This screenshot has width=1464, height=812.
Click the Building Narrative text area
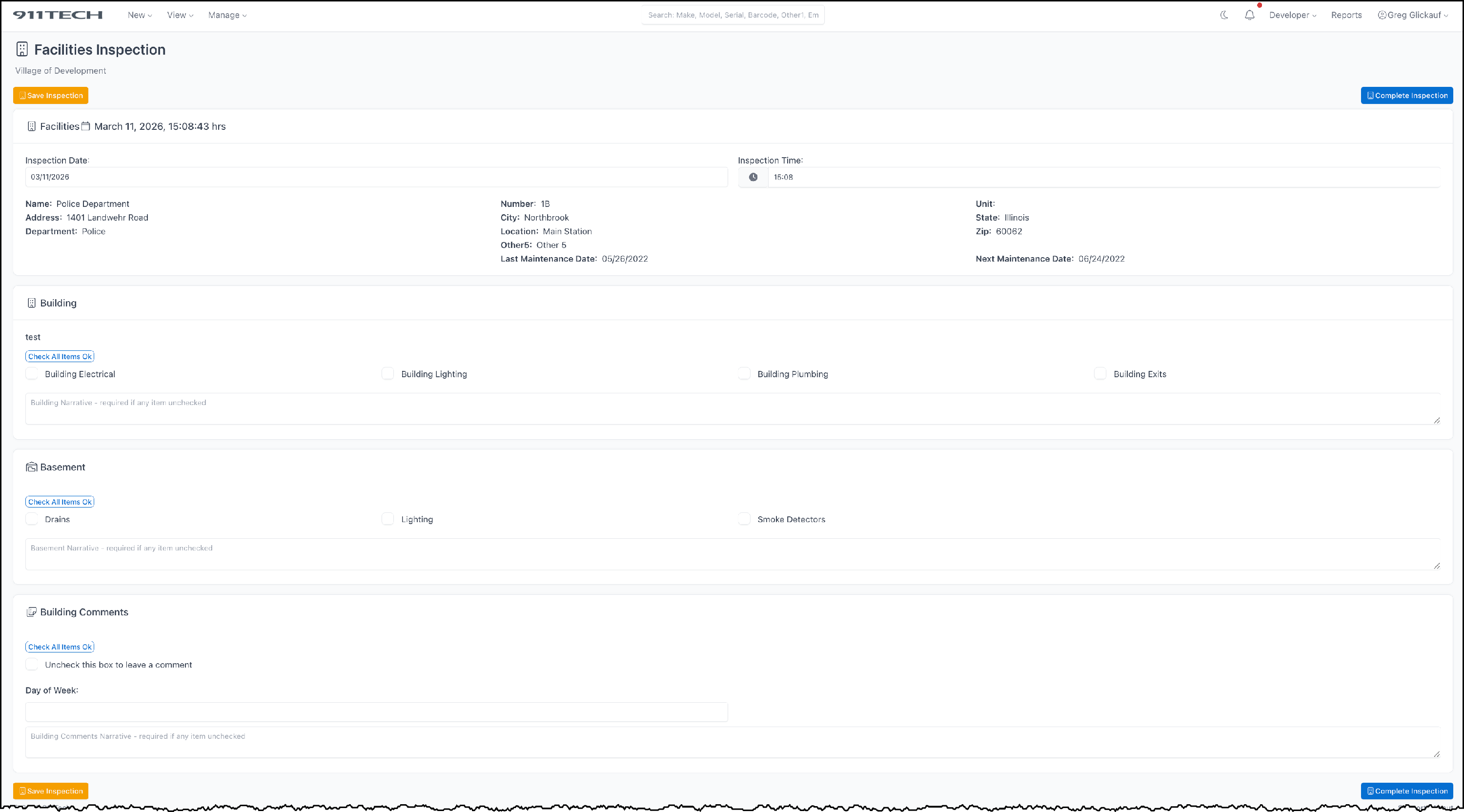[x=732, y=408]
